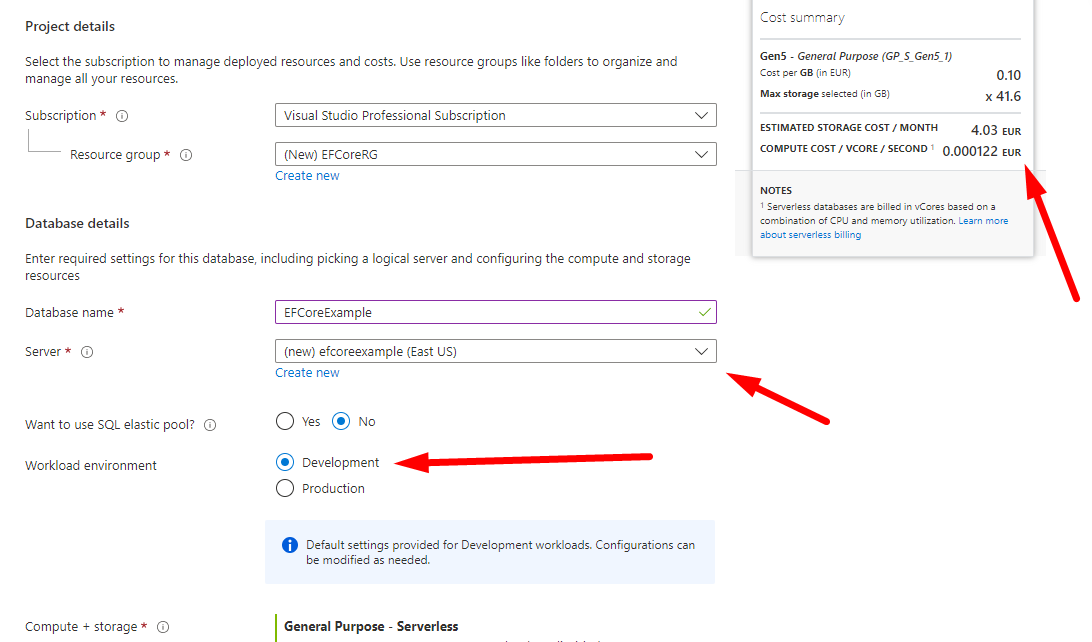1092x642 pixels.
Task: Select Yes for SQL elastic pool
Action: [x=285, y=421]
